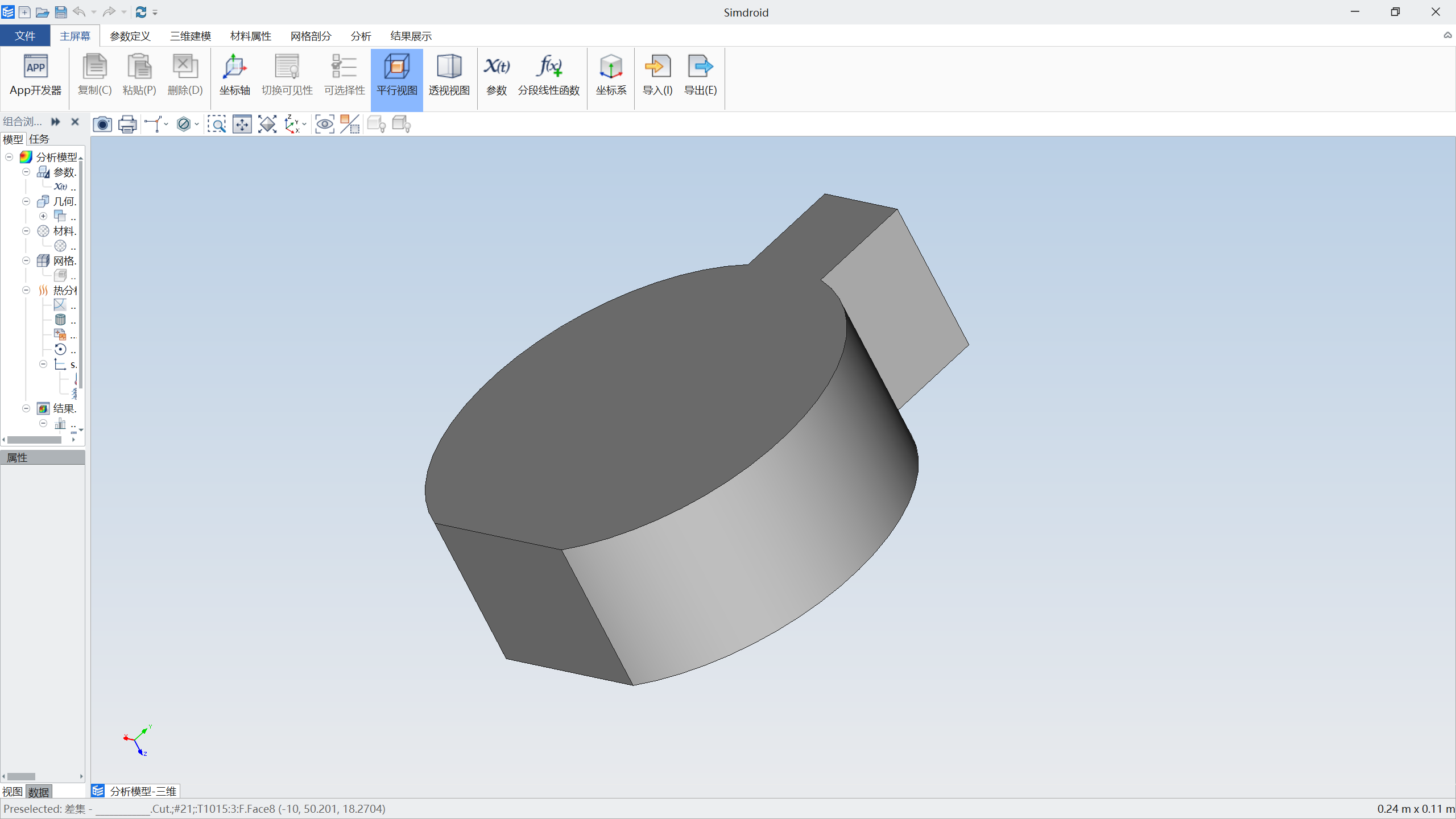Screen dimensions: 1456x819
Task: Open the draw style dropdown arrow
Action: [197, 124]
